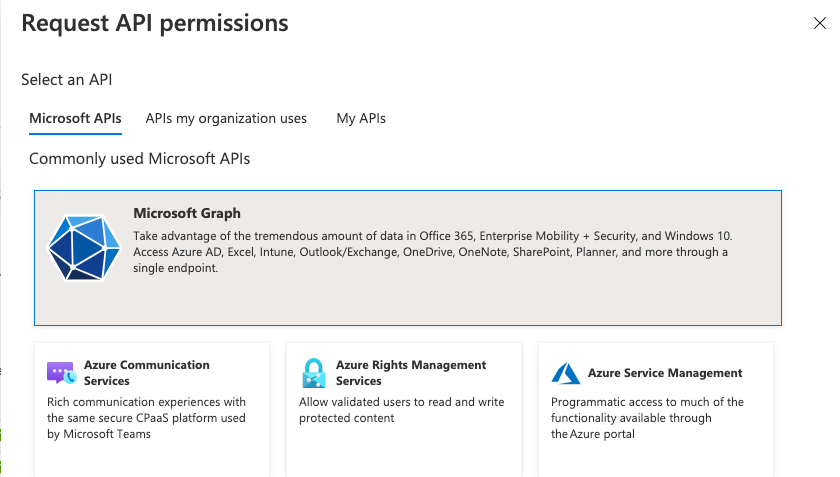The image size is (840, 477).
Task: Open the Azure Communication Services title
Action: [x=147, y=373]
